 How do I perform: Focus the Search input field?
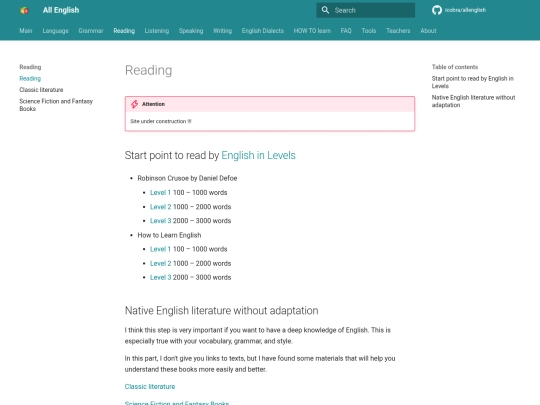365,10
